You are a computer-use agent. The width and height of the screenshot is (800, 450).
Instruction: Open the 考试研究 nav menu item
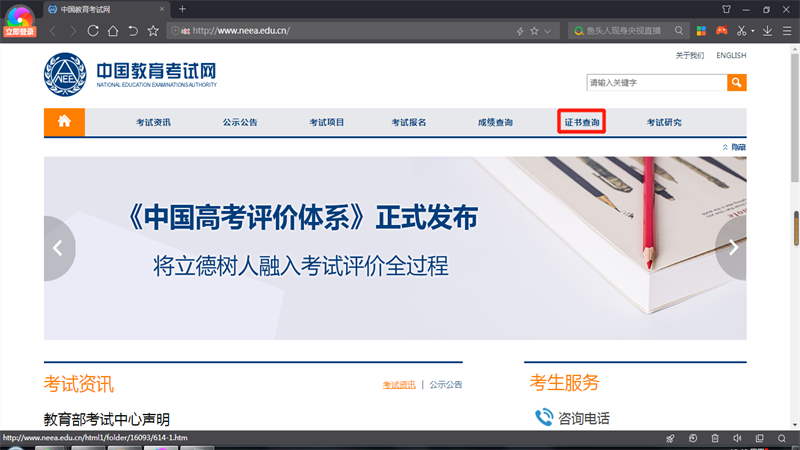click(x=664, y=122)
